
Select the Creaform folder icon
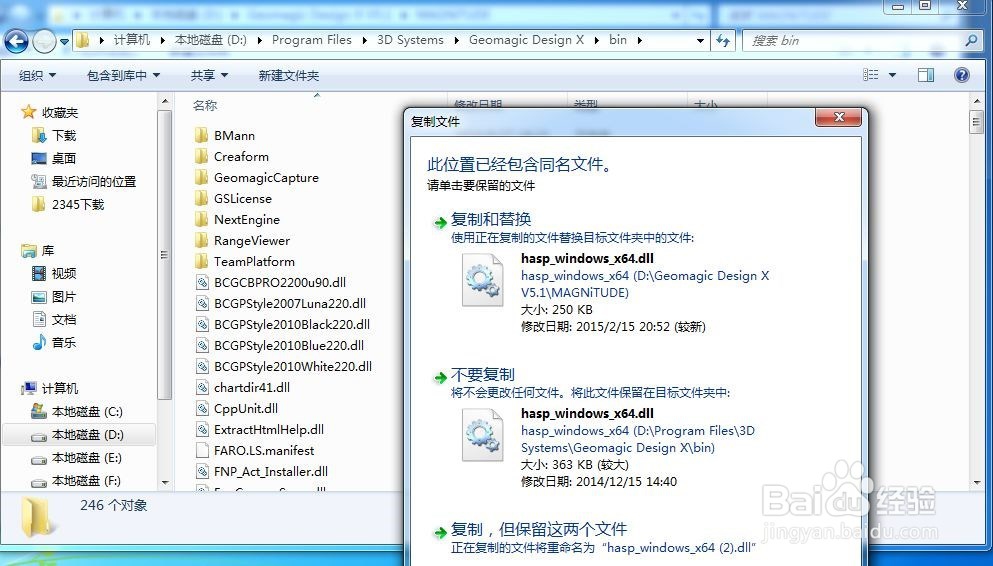click(201, 156)
